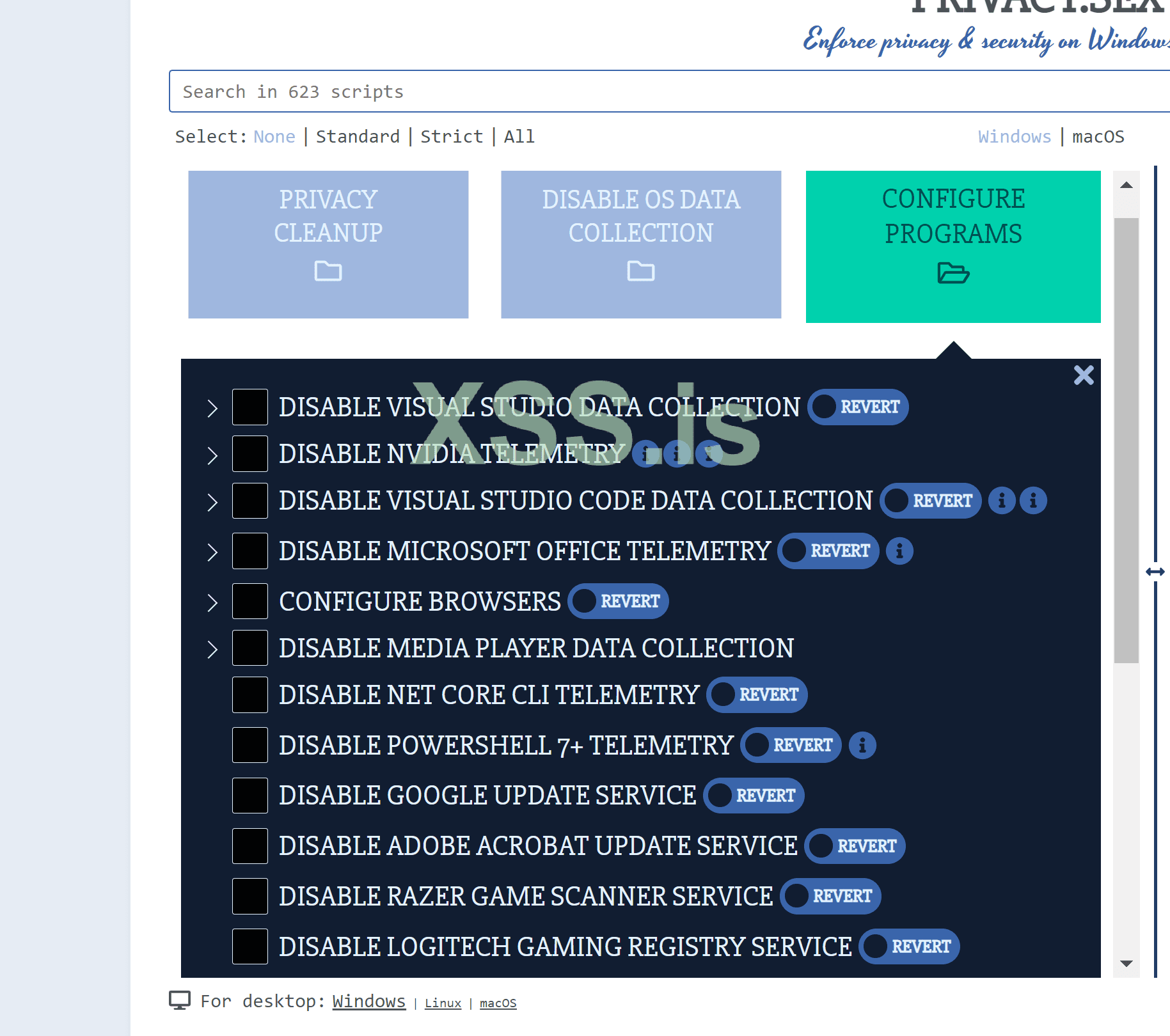Expand Disable Microsoft Office Telemetry node
The width and height of the screenshot is (1170, 1036).
click(x=212, y=553)
